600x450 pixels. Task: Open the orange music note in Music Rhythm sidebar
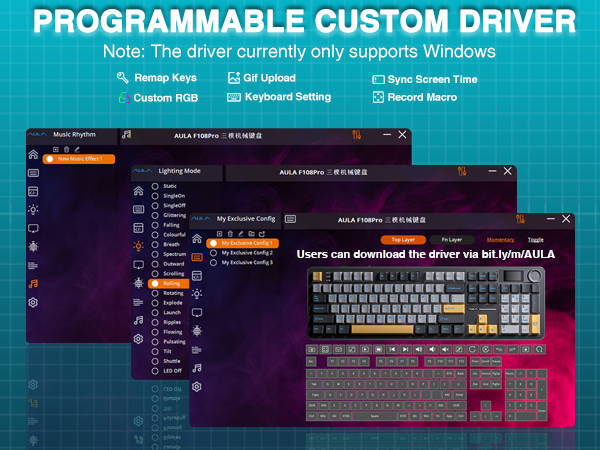(x=33, y=284)
